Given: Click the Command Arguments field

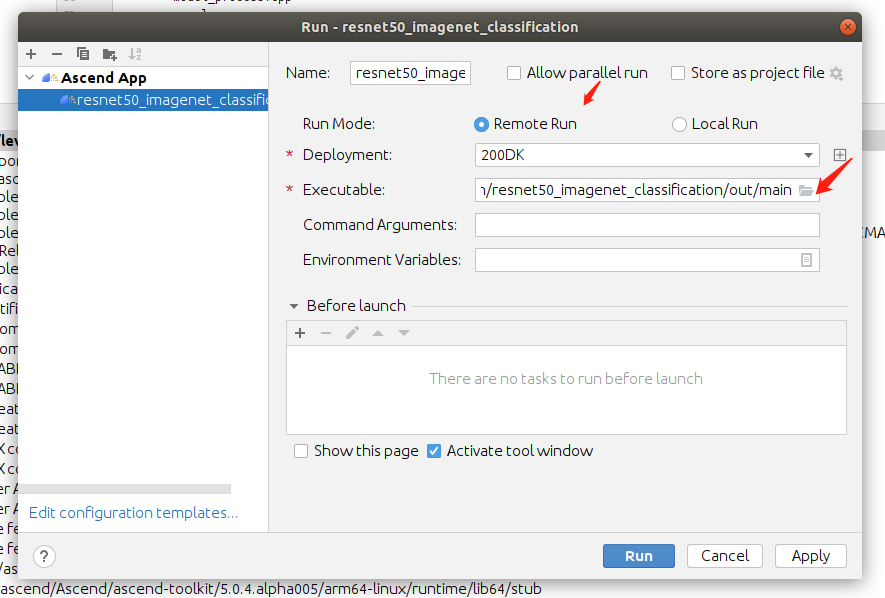Looking at the screenshot, I should tap(647, 225).
